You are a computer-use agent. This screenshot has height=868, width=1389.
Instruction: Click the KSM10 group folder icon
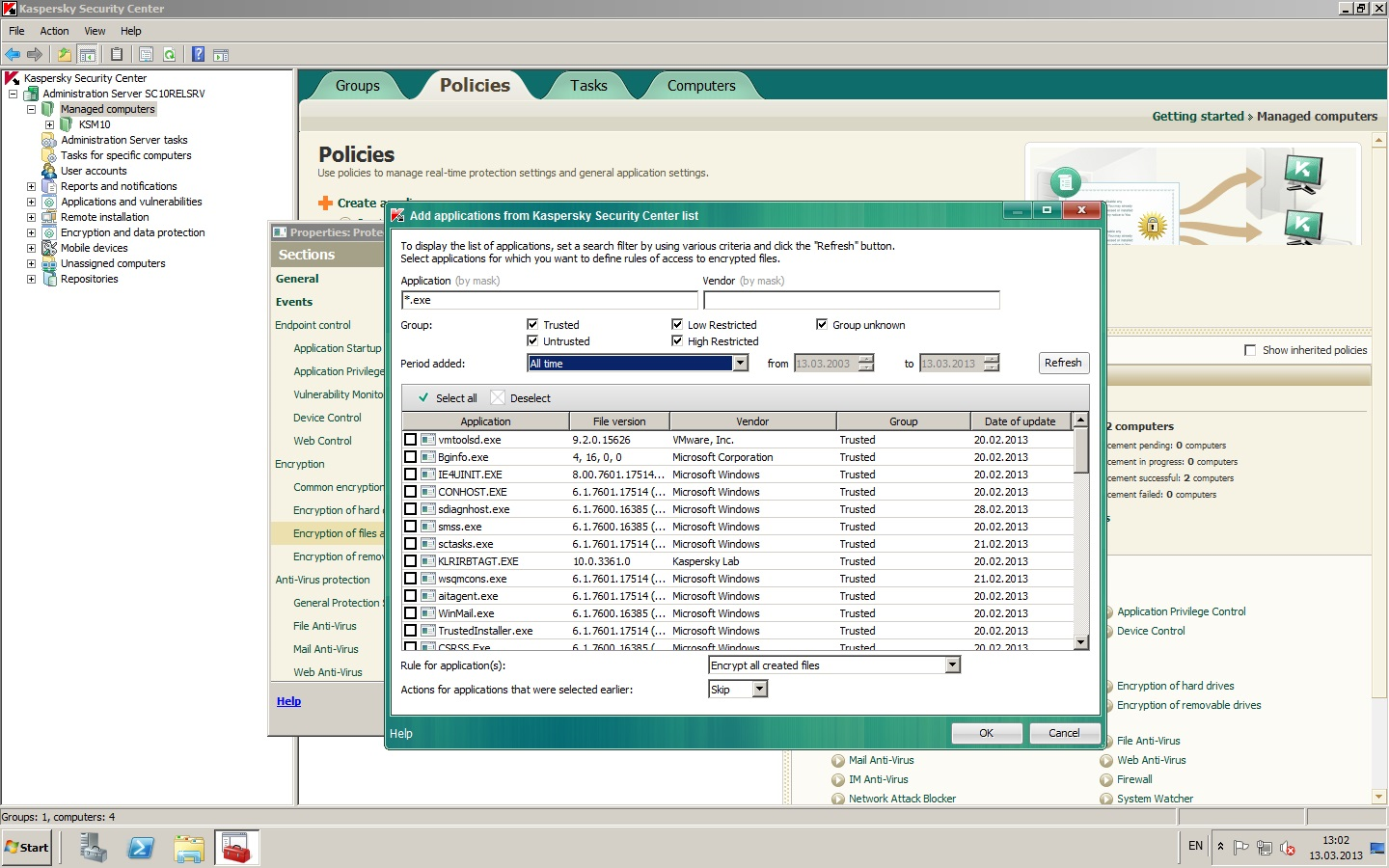(67, 124)
